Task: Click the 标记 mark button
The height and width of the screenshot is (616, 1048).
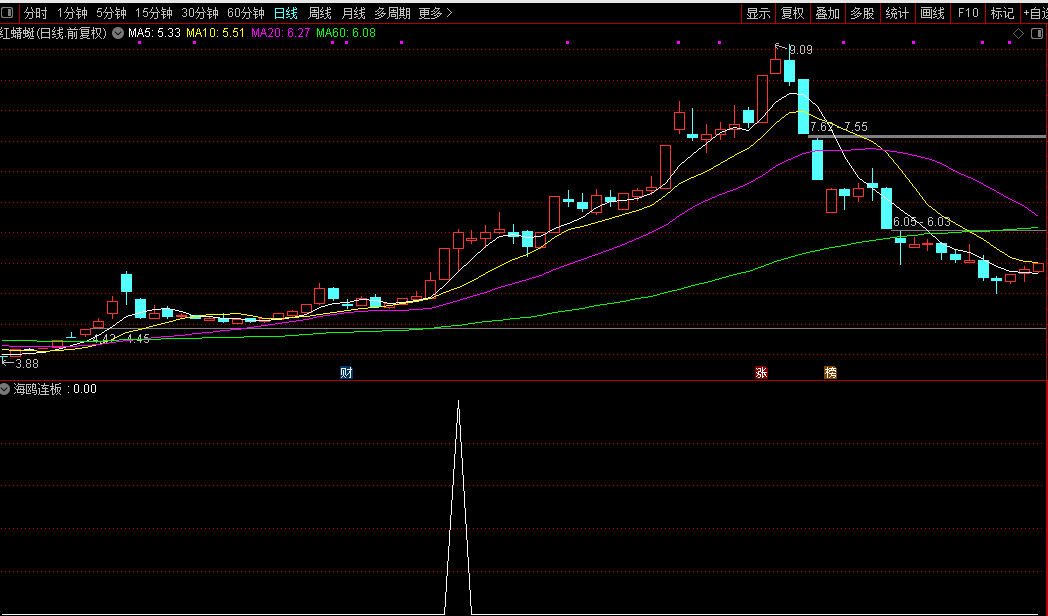Action: [x=1002, y=13]
